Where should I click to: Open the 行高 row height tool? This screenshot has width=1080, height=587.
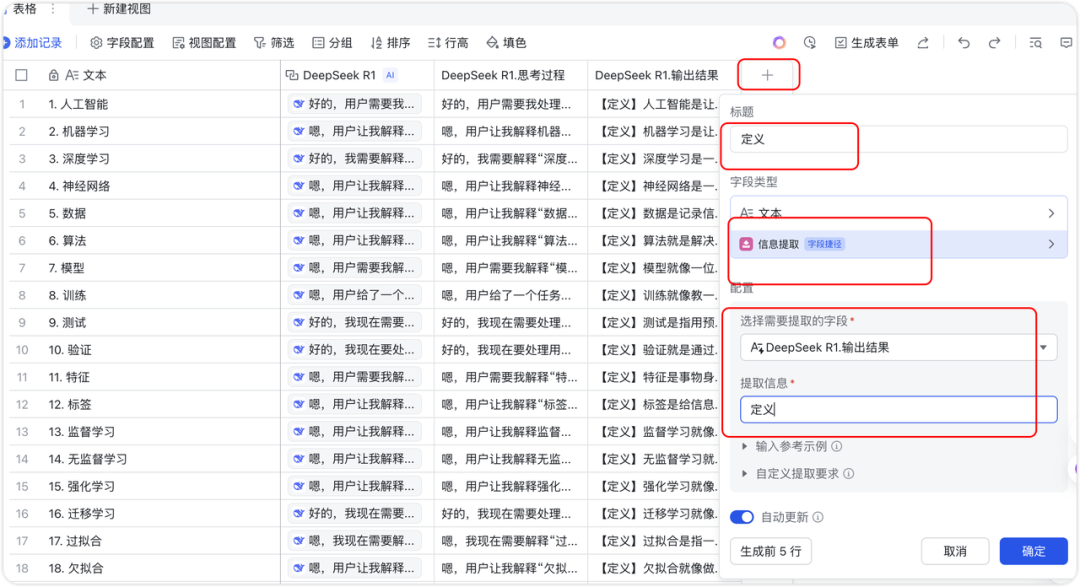click(448, 43)
